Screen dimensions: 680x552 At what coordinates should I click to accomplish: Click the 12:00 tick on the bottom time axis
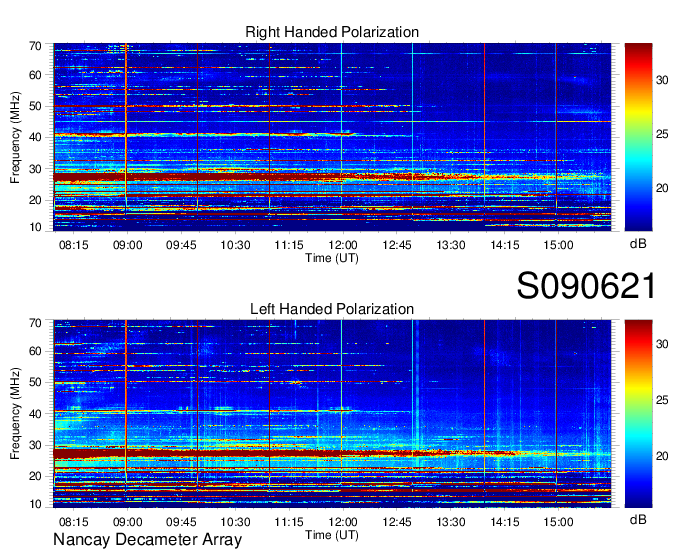point(343,522)
